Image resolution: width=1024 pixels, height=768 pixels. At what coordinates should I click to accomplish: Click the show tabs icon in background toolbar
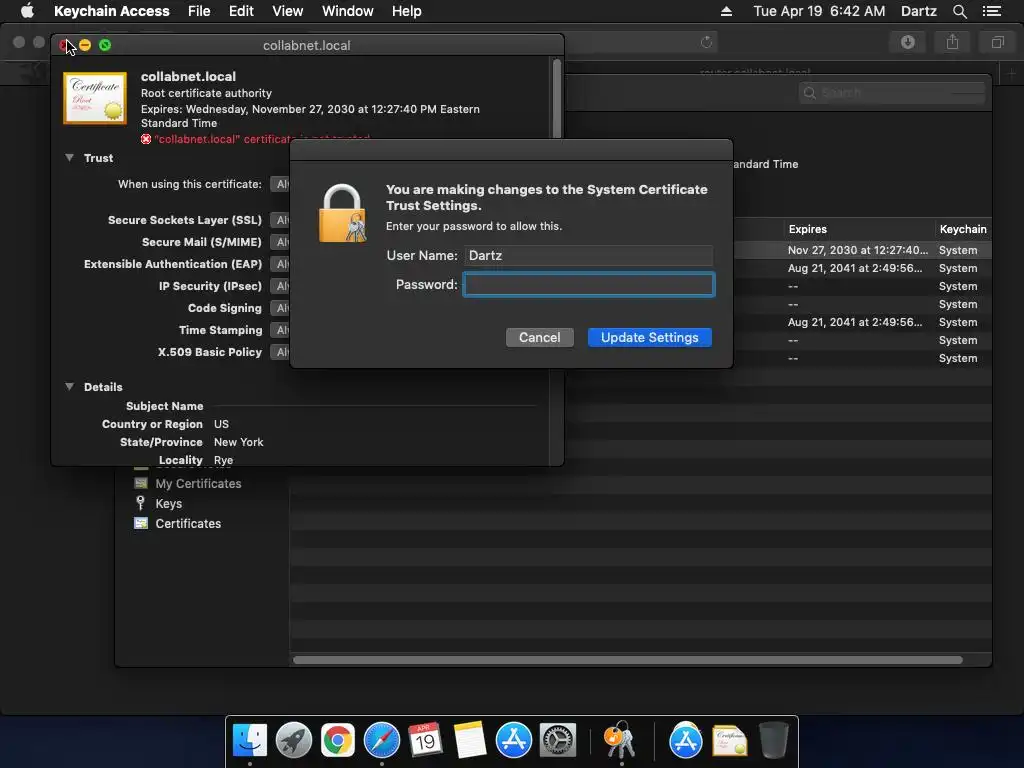[997, 42]
